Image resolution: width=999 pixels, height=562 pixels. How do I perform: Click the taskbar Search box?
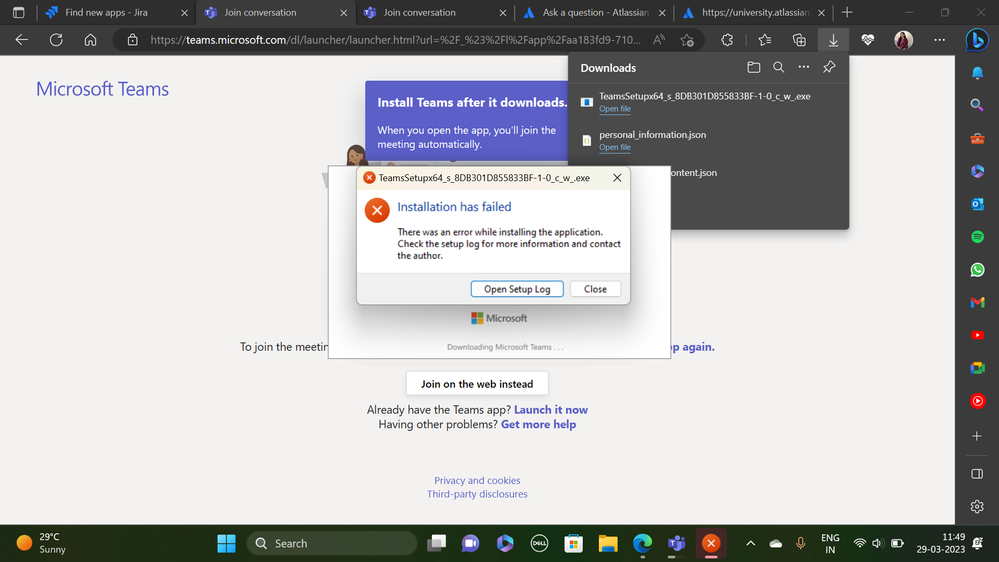pos(331,544)
